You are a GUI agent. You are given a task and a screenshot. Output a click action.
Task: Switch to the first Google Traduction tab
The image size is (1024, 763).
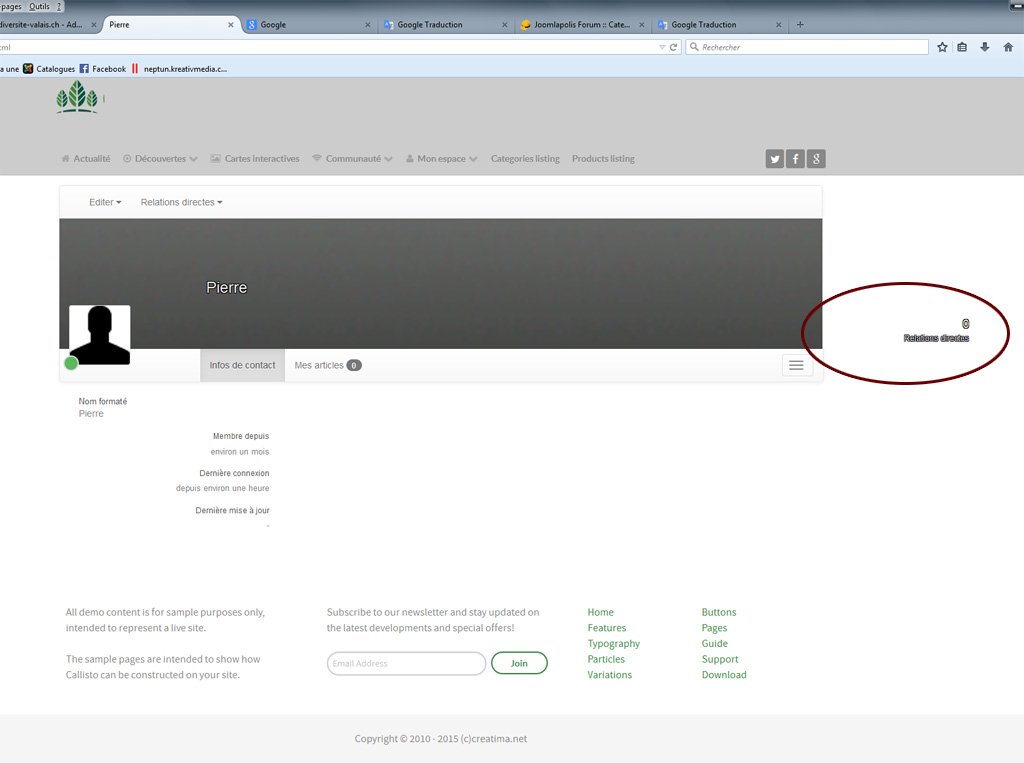445,25
